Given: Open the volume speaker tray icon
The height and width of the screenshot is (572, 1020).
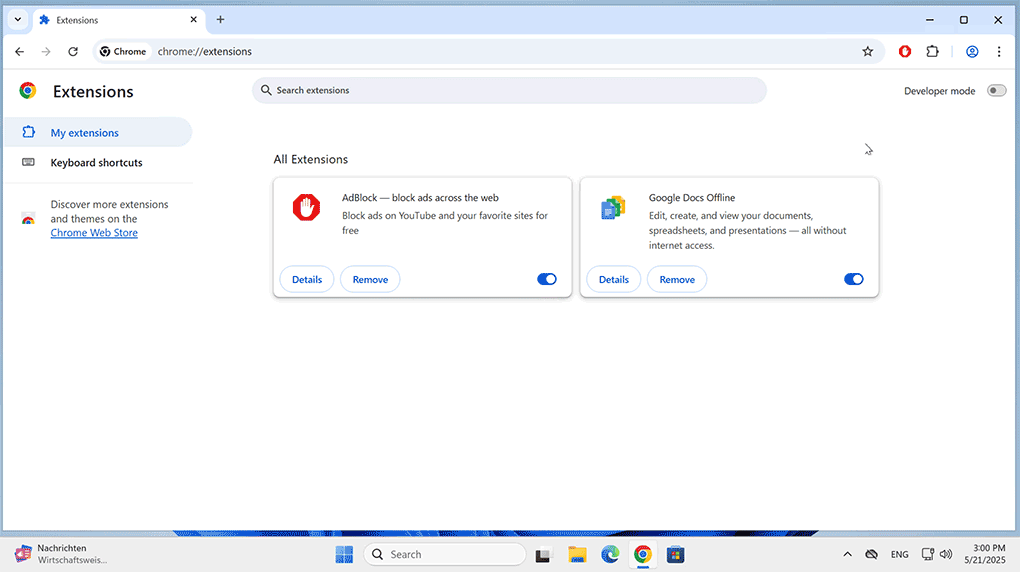Looking at the screenshot, I should [946, 554].
